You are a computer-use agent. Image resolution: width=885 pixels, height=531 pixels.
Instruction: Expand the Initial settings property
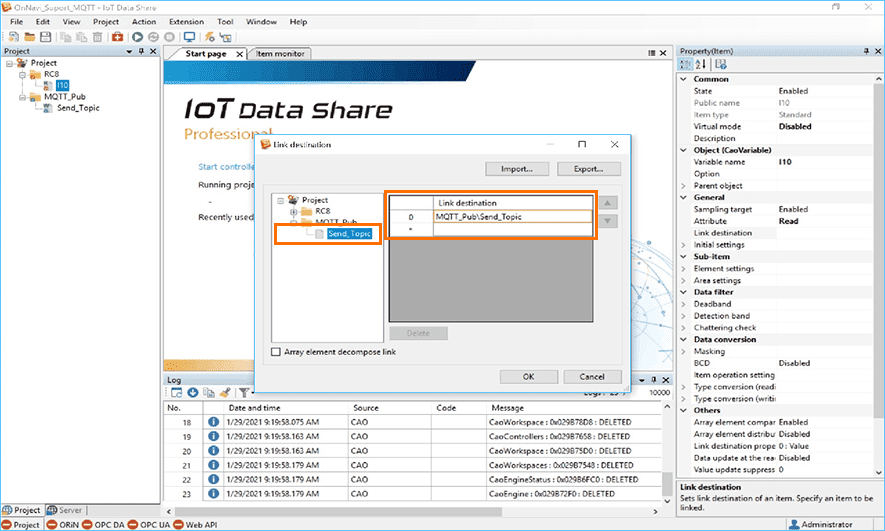tap(684, 245)
